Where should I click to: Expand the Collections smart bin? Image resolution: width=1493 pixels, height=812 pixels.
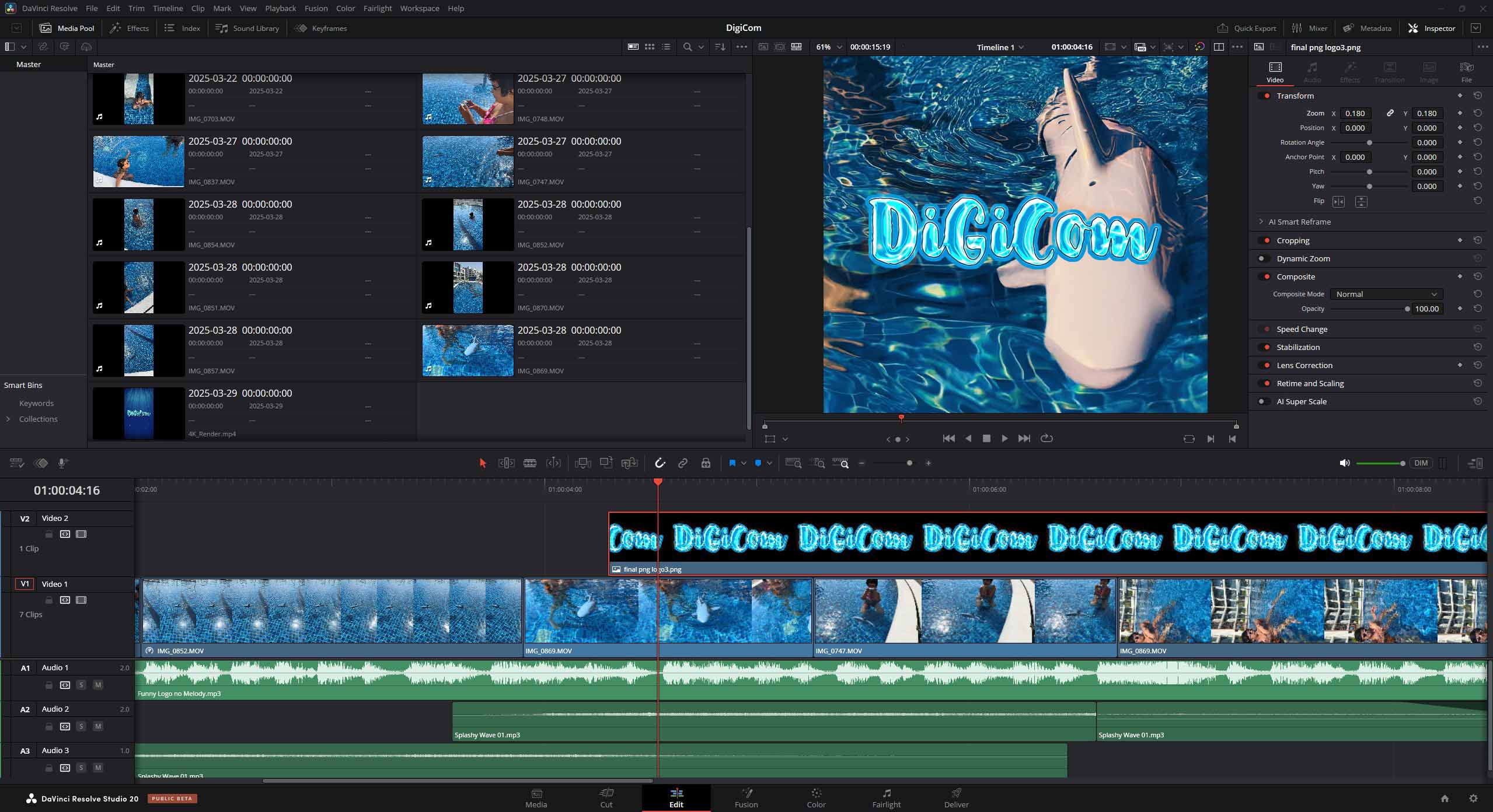(8, 419)
